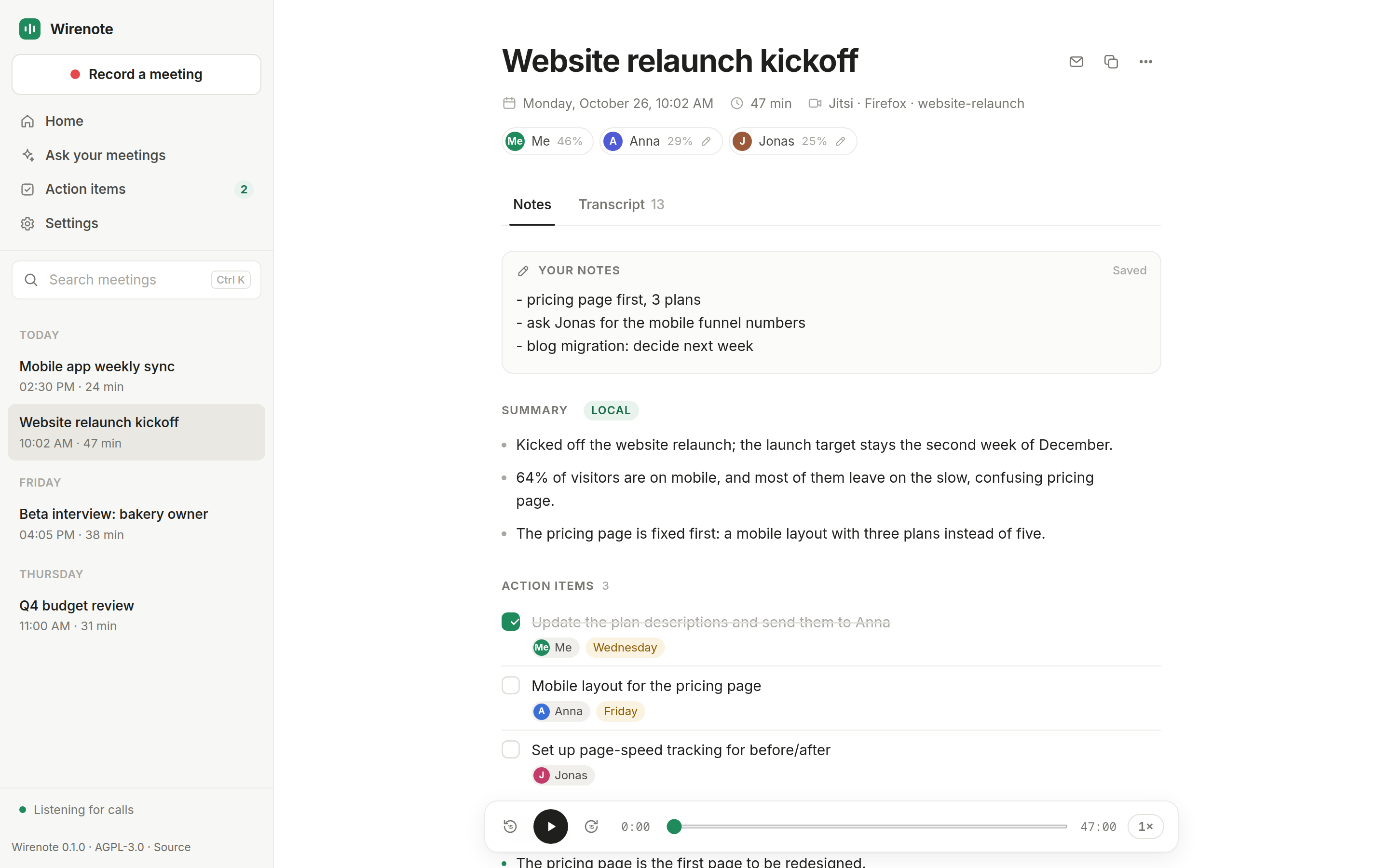Check off Mobile layout for the pricing page
Screen dimensions: 1389x868
511,685
